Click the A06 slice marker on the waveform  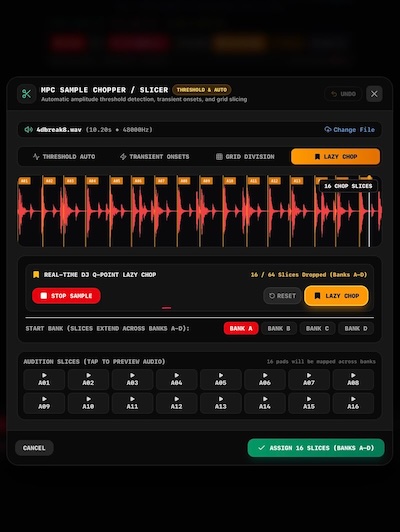138,181
